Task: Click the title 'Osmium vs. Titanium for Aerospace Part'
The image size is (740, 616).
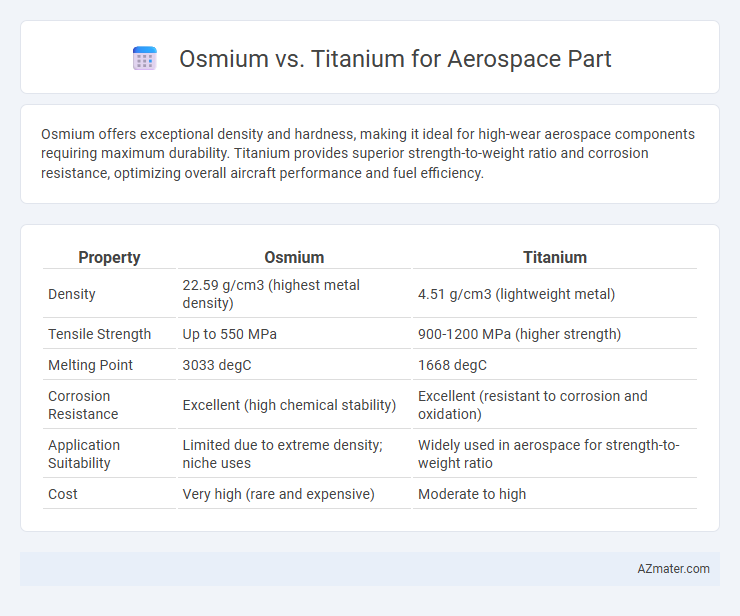Action: click(x=395, y=59)
